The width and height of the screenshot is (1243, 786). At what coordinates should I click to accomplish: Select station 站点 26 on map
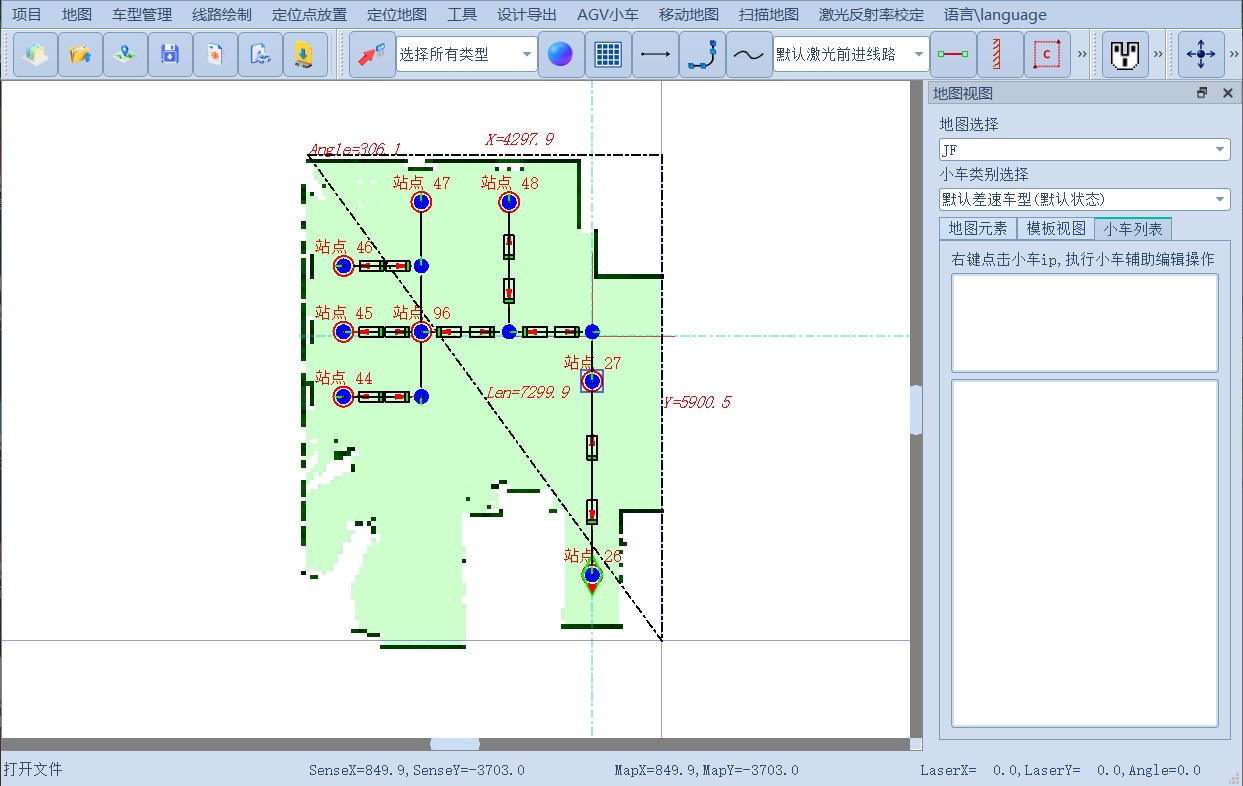(x=592, y=575)
